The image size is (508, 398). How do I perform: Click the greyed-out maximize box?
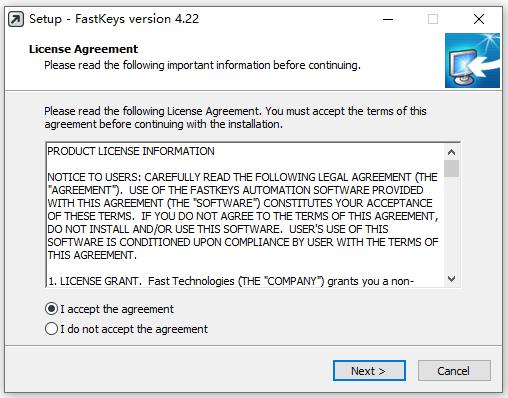433,19
